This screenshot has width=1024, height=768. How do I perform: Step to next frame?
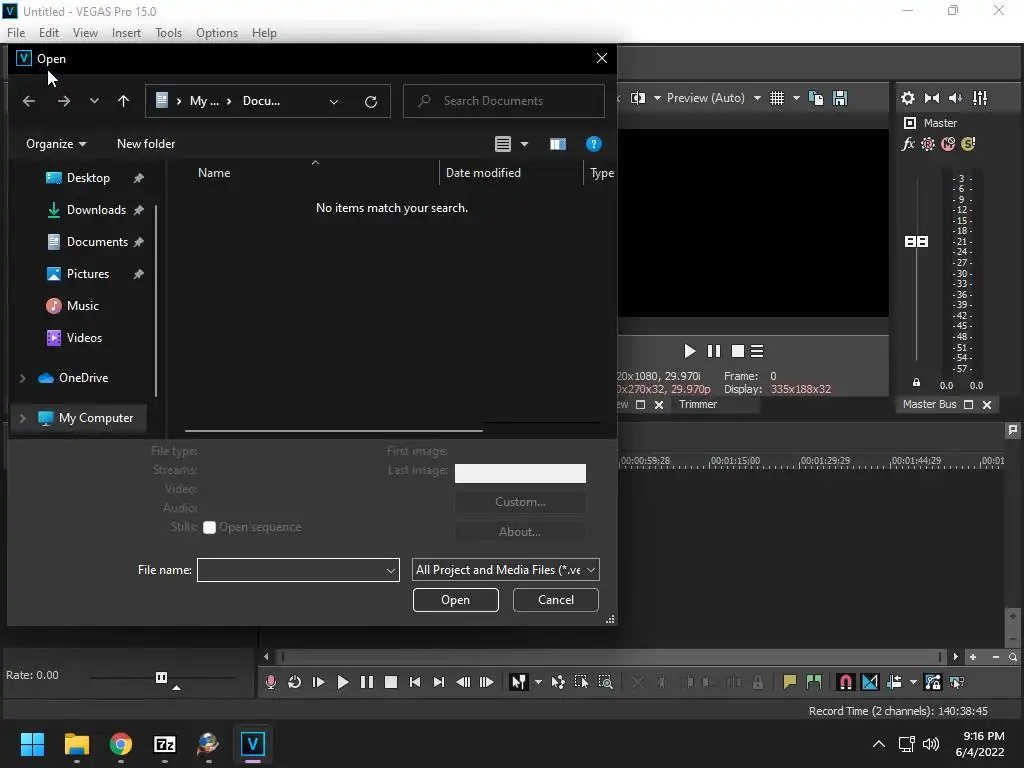[x=487, y=682]
